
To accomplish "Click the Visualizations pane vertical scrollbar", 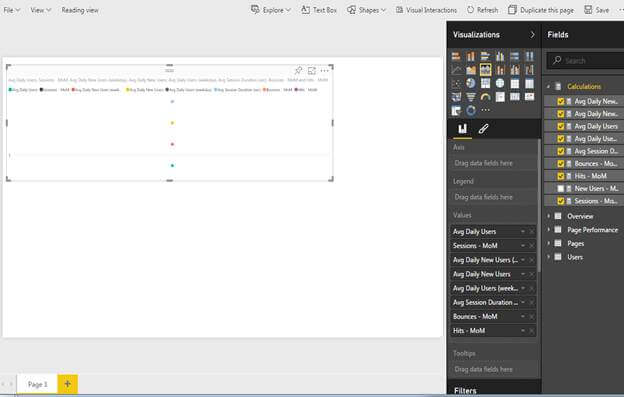I will pyautogui.click(x=539, y=206).
